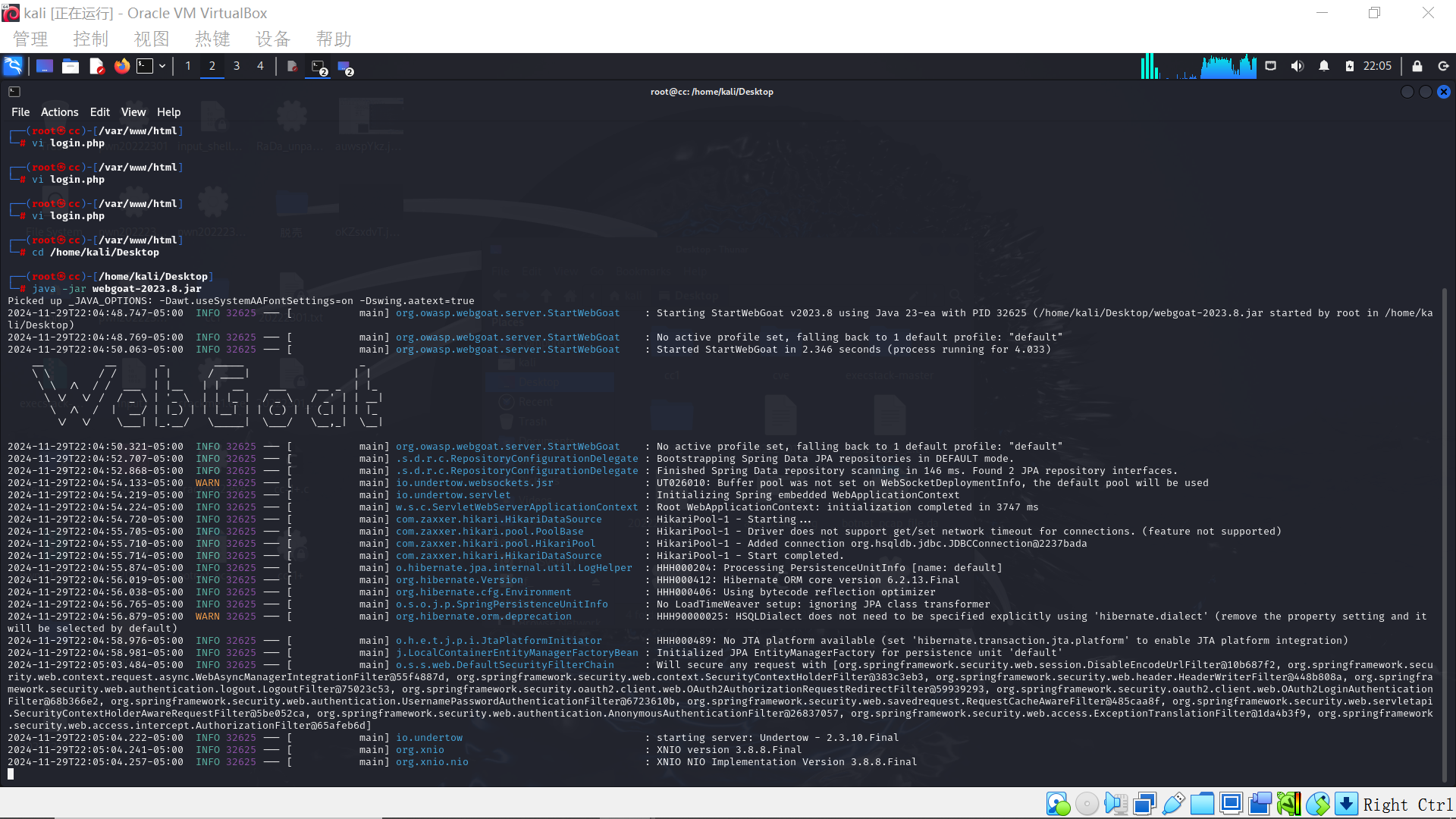Click the cd /home/kali/Desktop command line
This screenshot has width=1456, height=819.
click(x=96, y=253)
